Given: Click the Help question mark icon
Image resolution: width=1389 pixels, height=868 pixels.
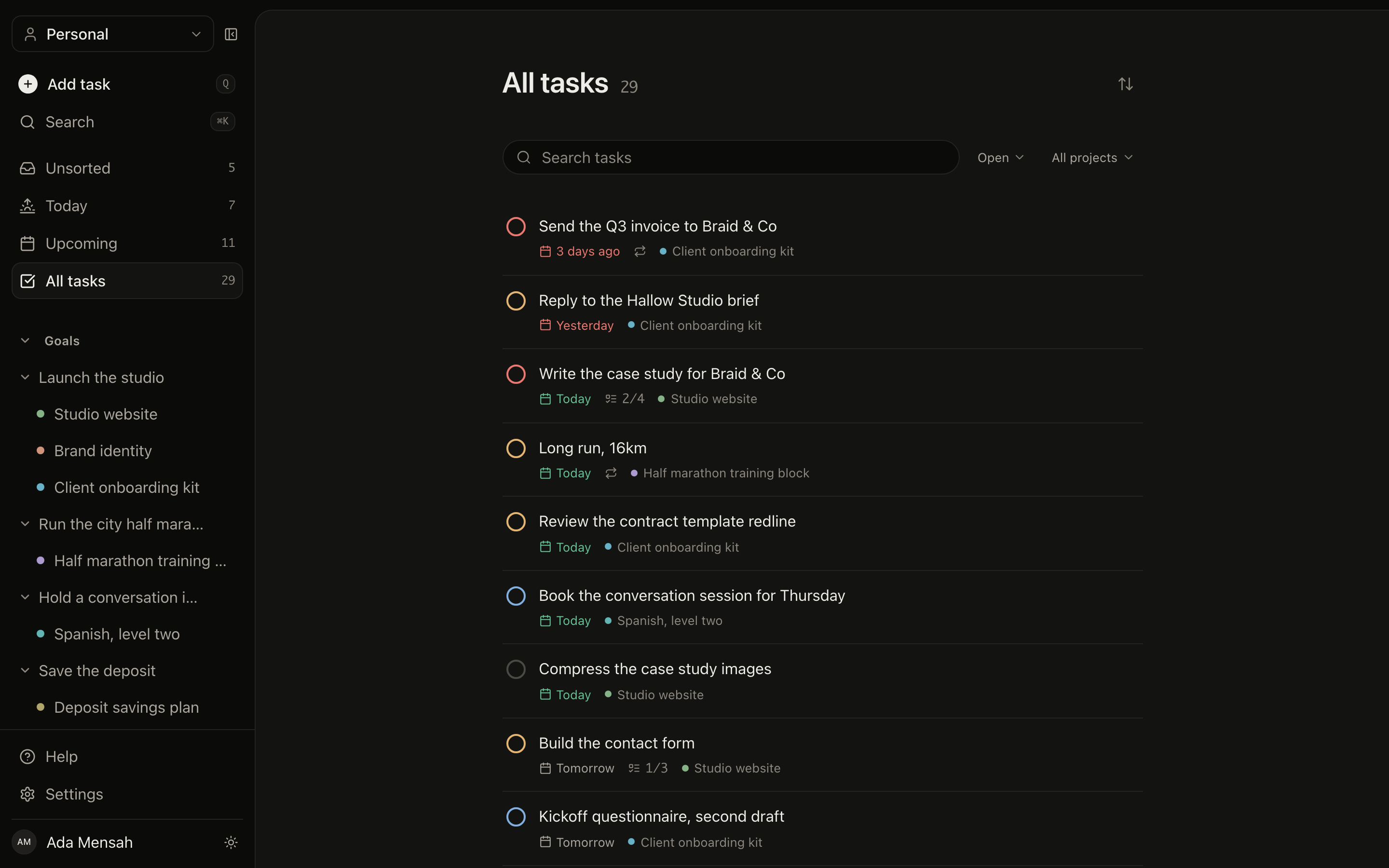Looking at the screenshot, I should 27,757.
